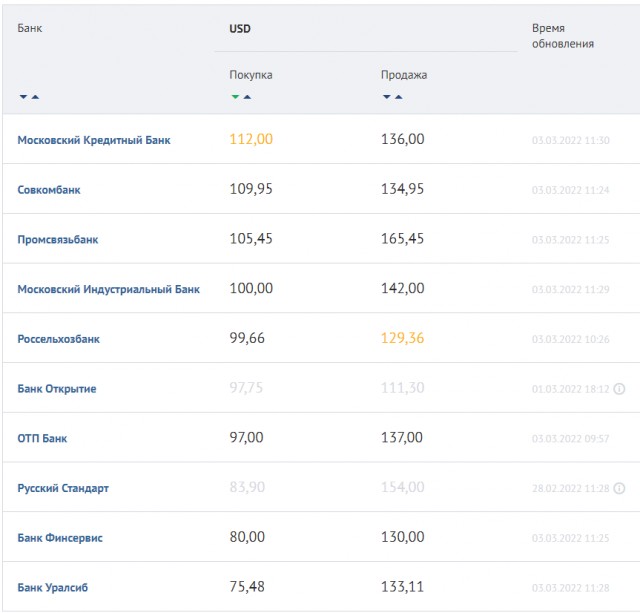Click the Время обновления header

pos(563,36)
